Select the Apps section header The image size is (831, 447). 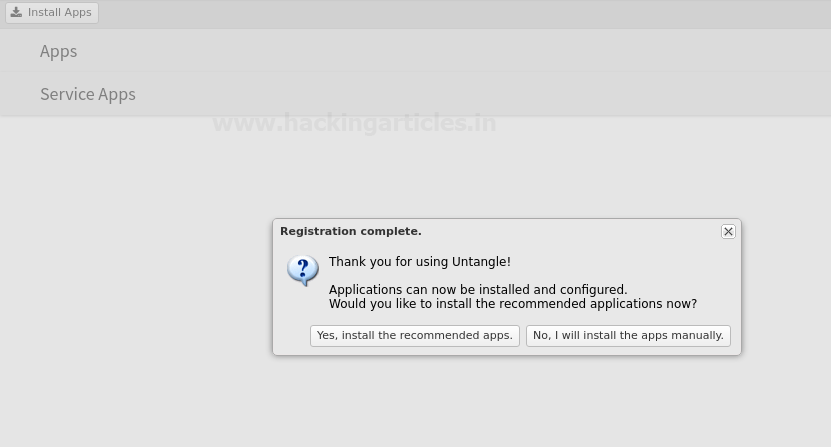[58, 51]
